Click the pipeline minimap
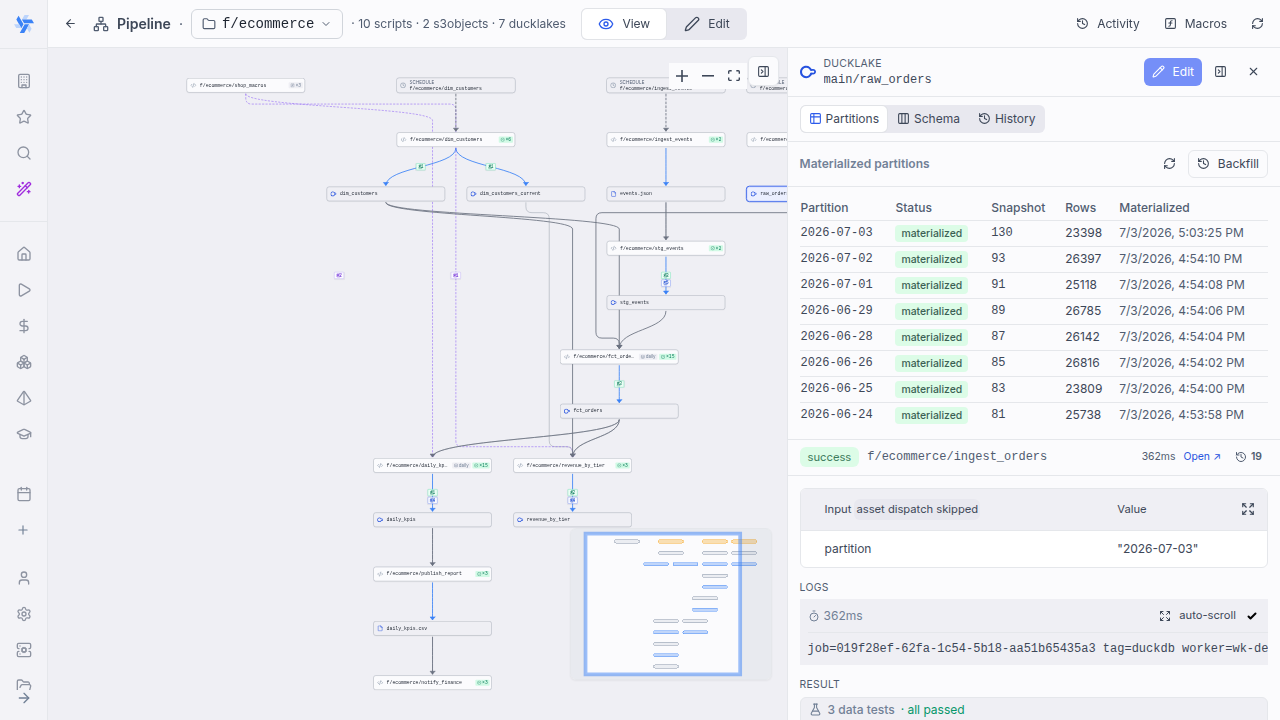Viewport: 1280px width, 720px height. (671, 604)
